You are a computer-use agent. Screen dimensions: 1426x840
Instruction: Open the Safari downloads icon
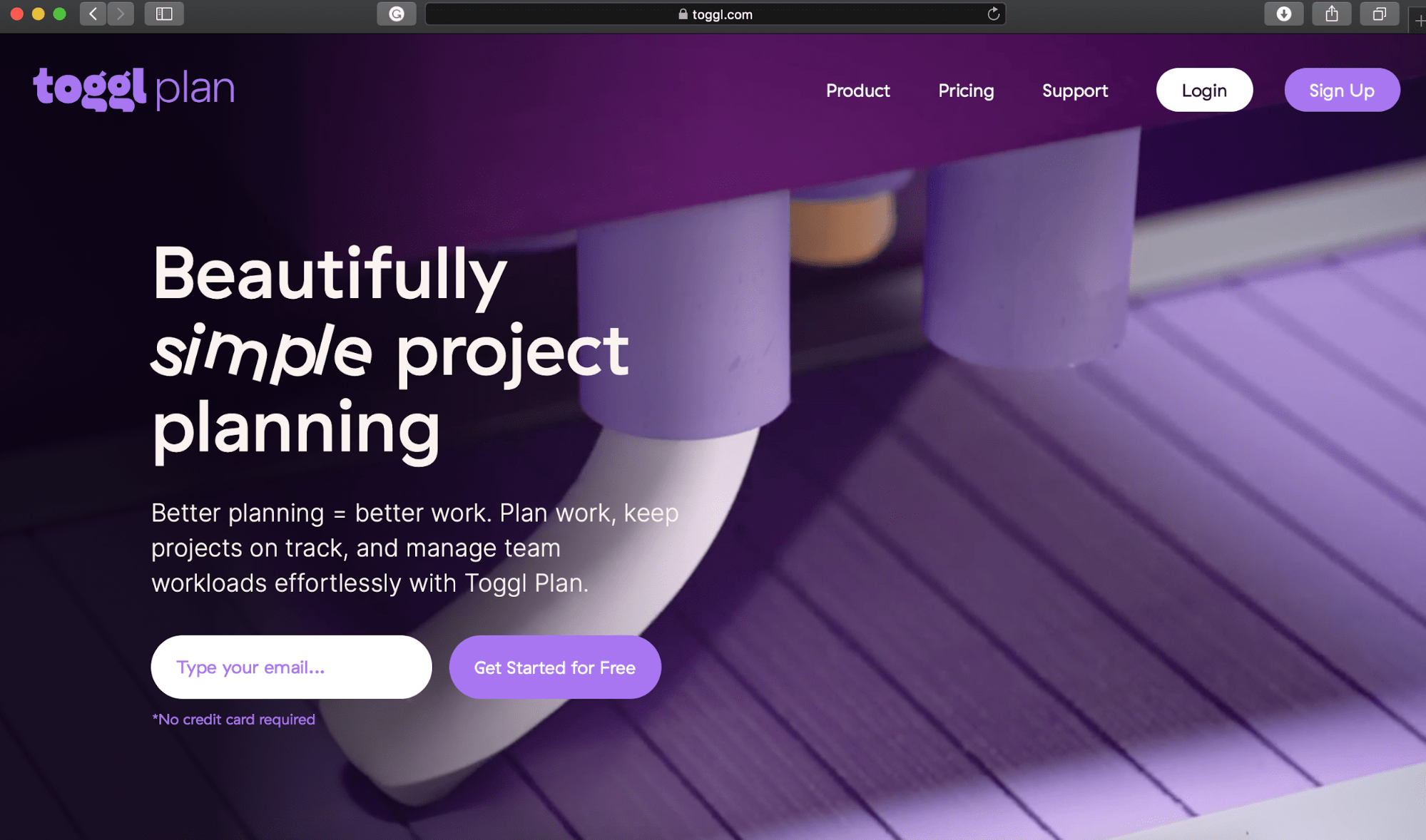pyautogui.click(x=1284, y=14)
